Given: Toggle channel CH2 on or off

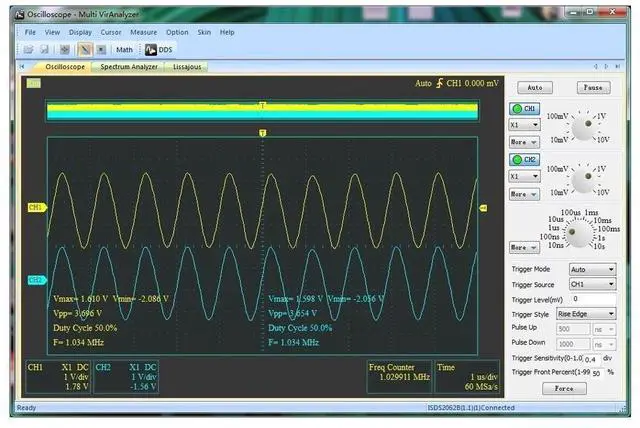Looking at the screenshot, I should click(526, 159).
